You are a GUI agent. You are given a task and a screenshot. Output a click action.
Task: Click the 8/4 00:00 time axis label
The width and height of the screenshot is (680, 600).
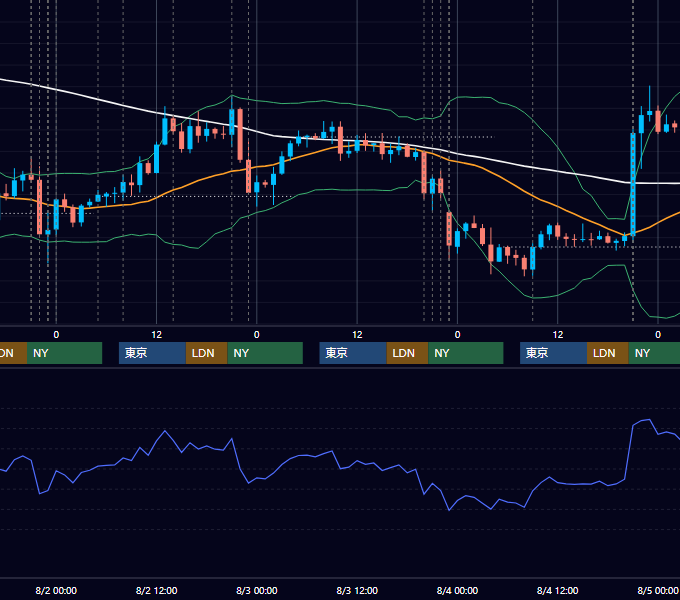tap(457, 590)
